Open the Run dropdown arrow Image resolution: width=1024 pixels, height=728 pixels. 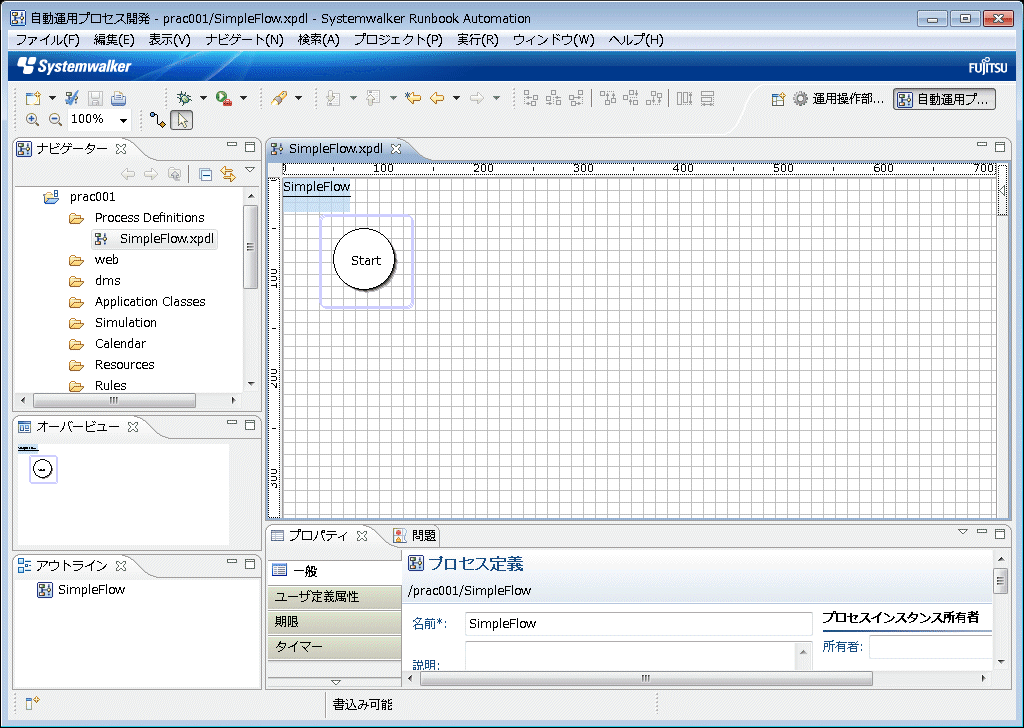tap(244, 99)
